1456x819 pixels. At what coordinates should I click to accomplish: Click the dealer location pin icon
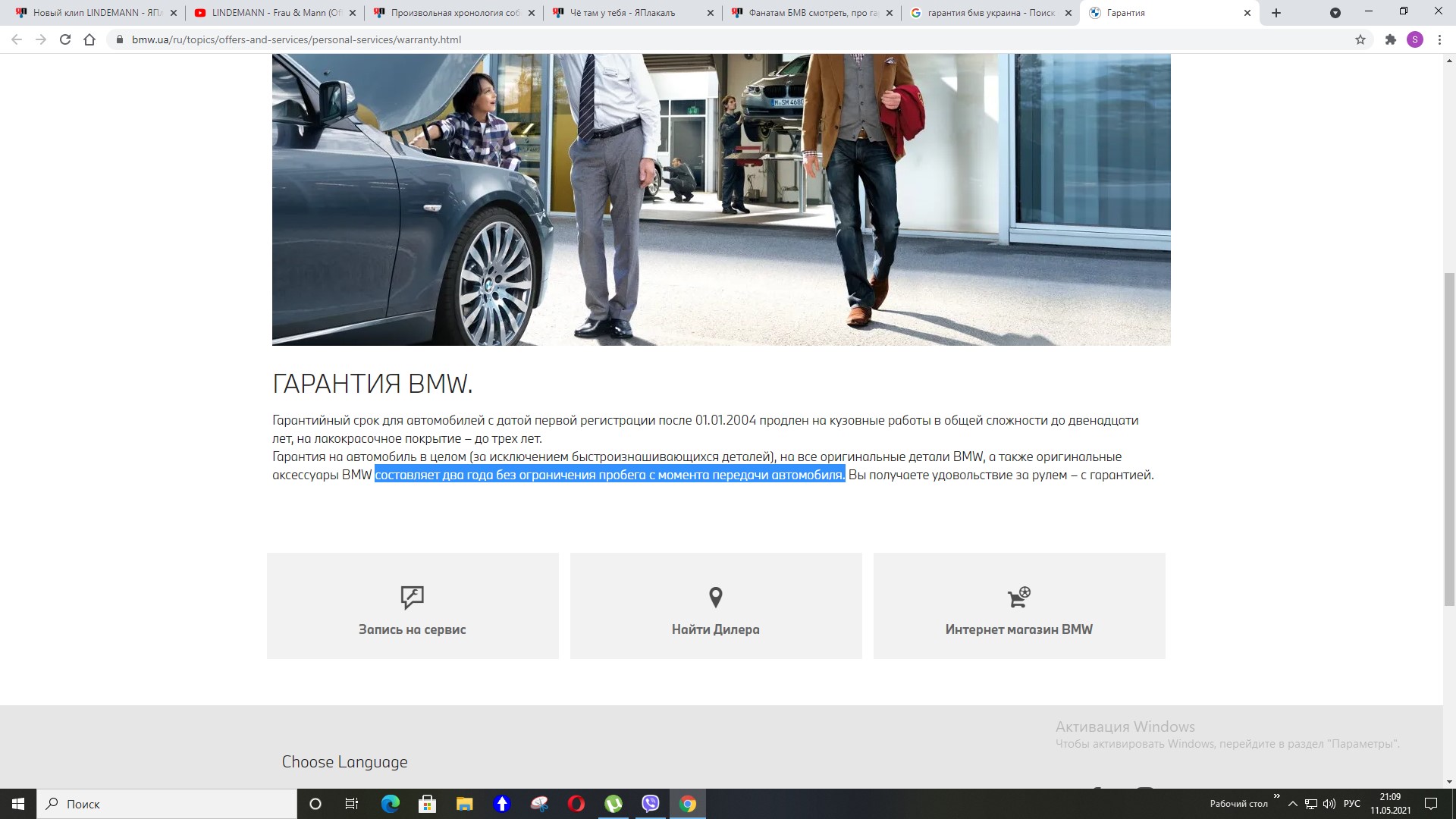pyautogui.click(x=716, y=598)
